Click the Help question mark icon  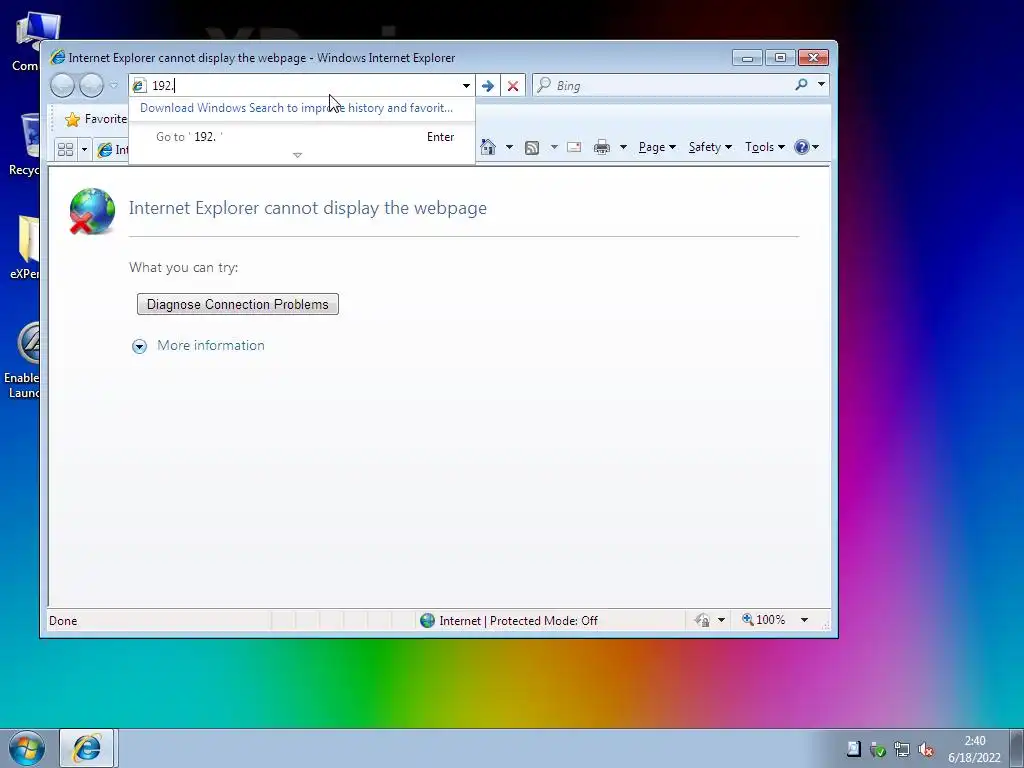(802, 147)
